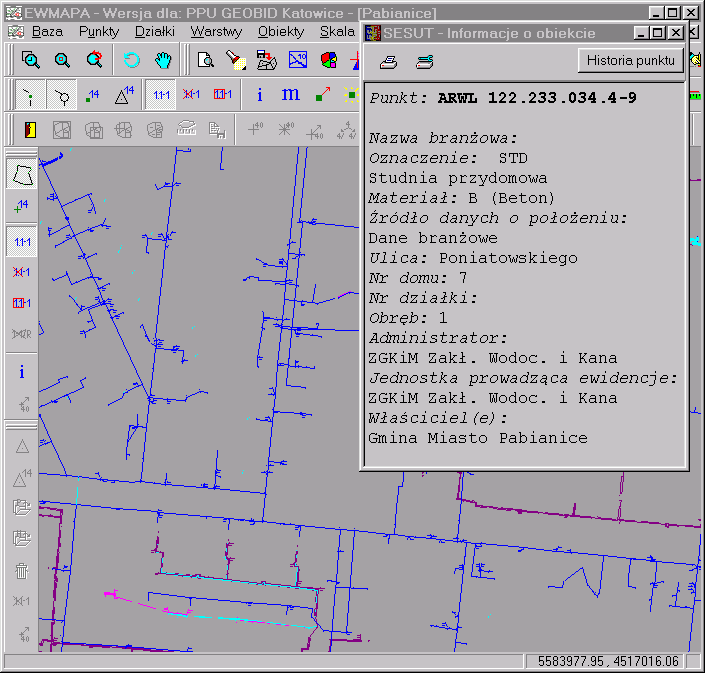Click the coordinates field in status bar
This screenshot has width=705, height=673.
[x=608, y=661]
